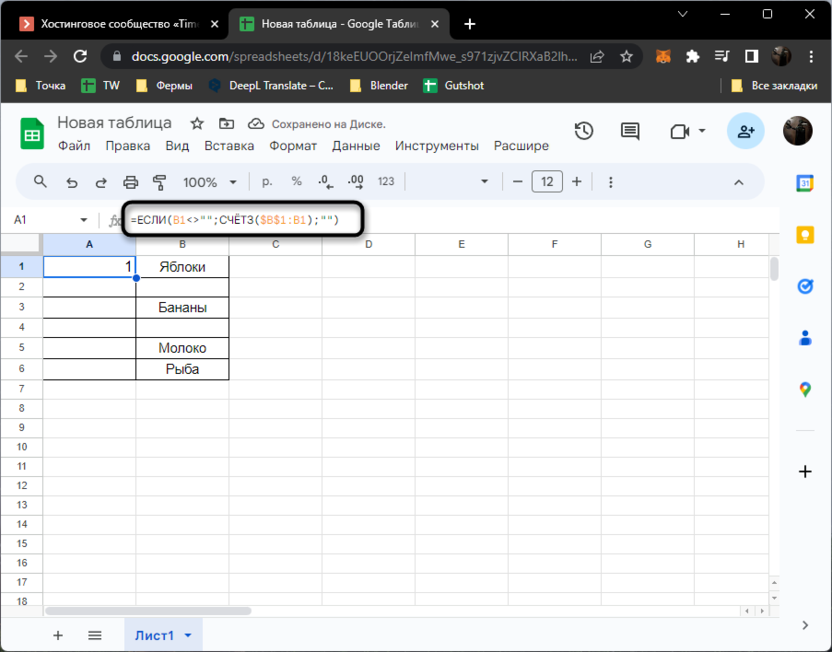Open the Лист1 sheet tab menu arrow
The image size is (832, 652).
188,635
